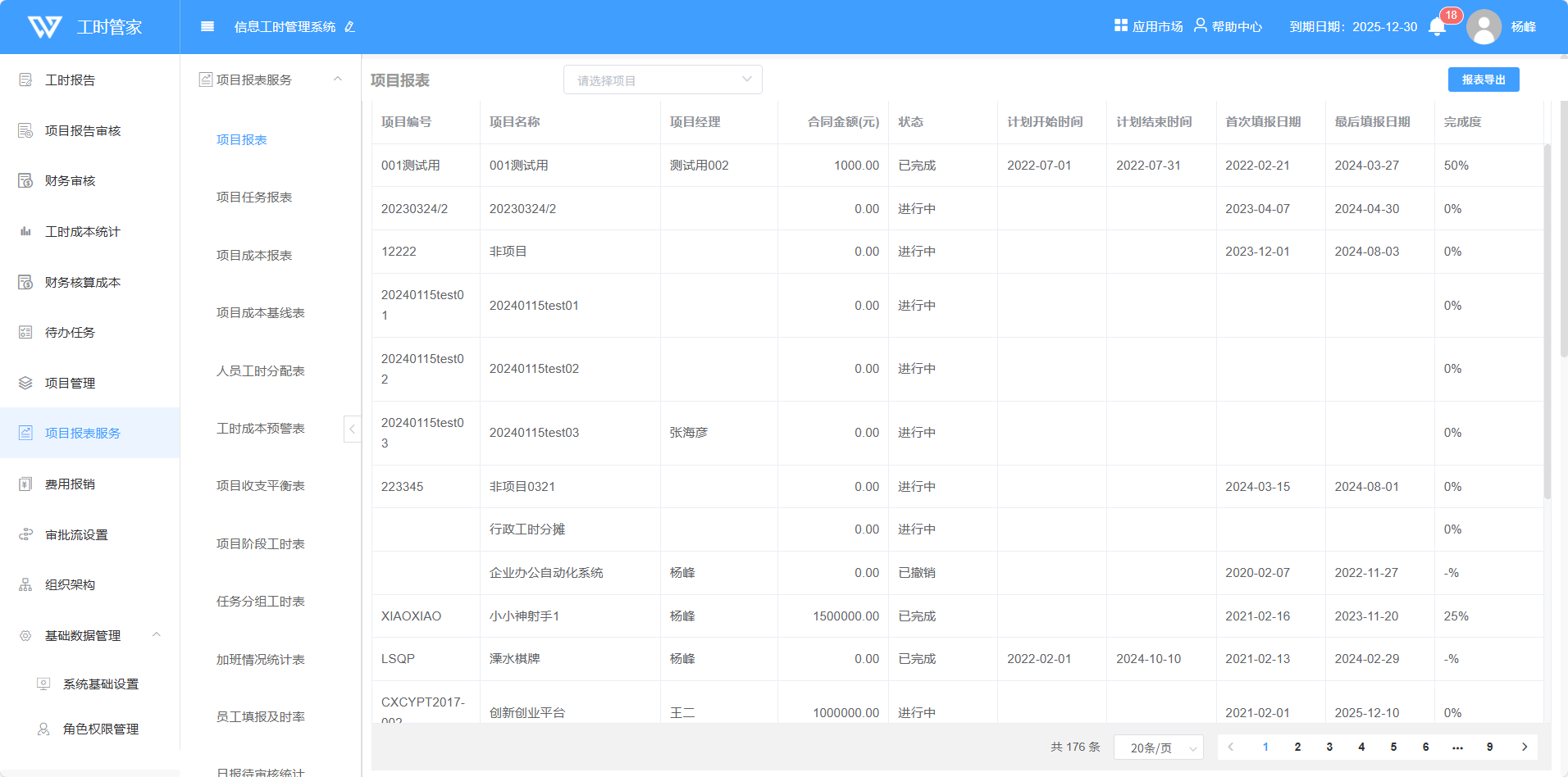Open 财务审核 from the left sidebar

pos(70,181)
